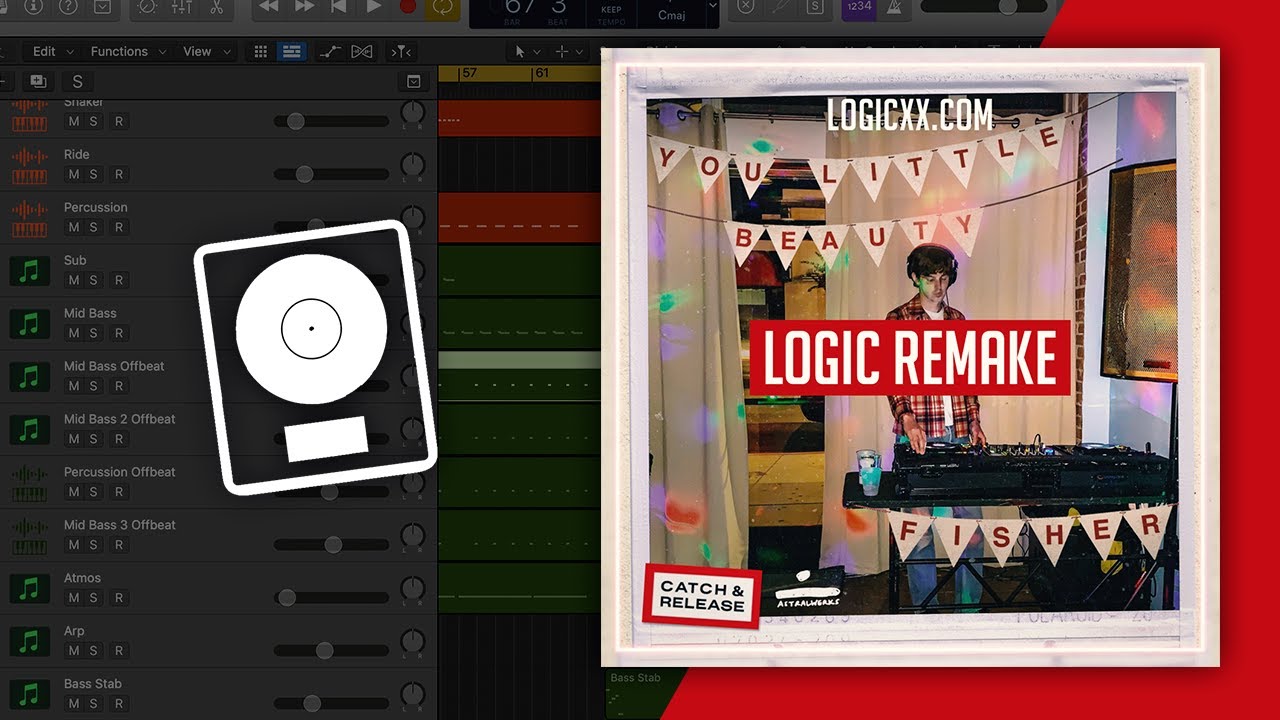1280x720 pixels.
Task: Click the Rewind transport button
Action: coord(269,6)
